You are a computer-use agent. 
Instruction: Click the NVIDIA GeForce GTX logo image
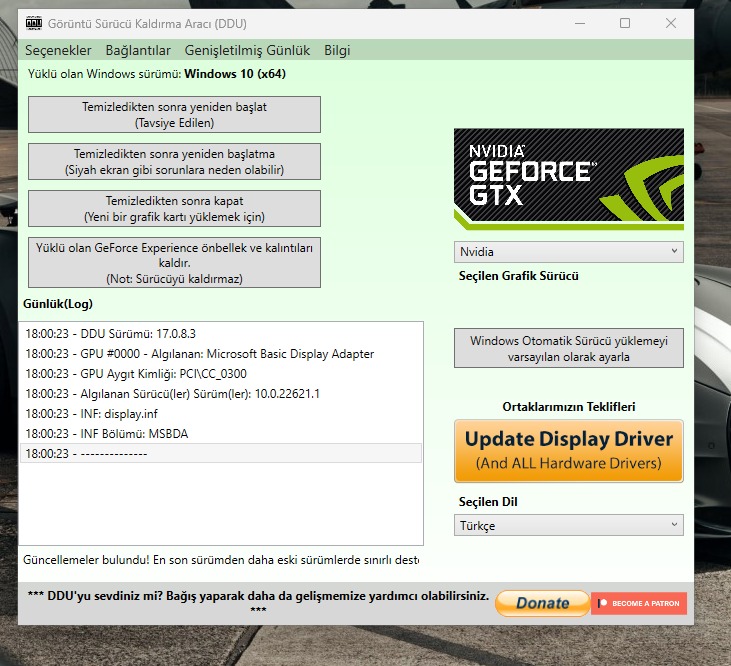click(x=569, y=179)
